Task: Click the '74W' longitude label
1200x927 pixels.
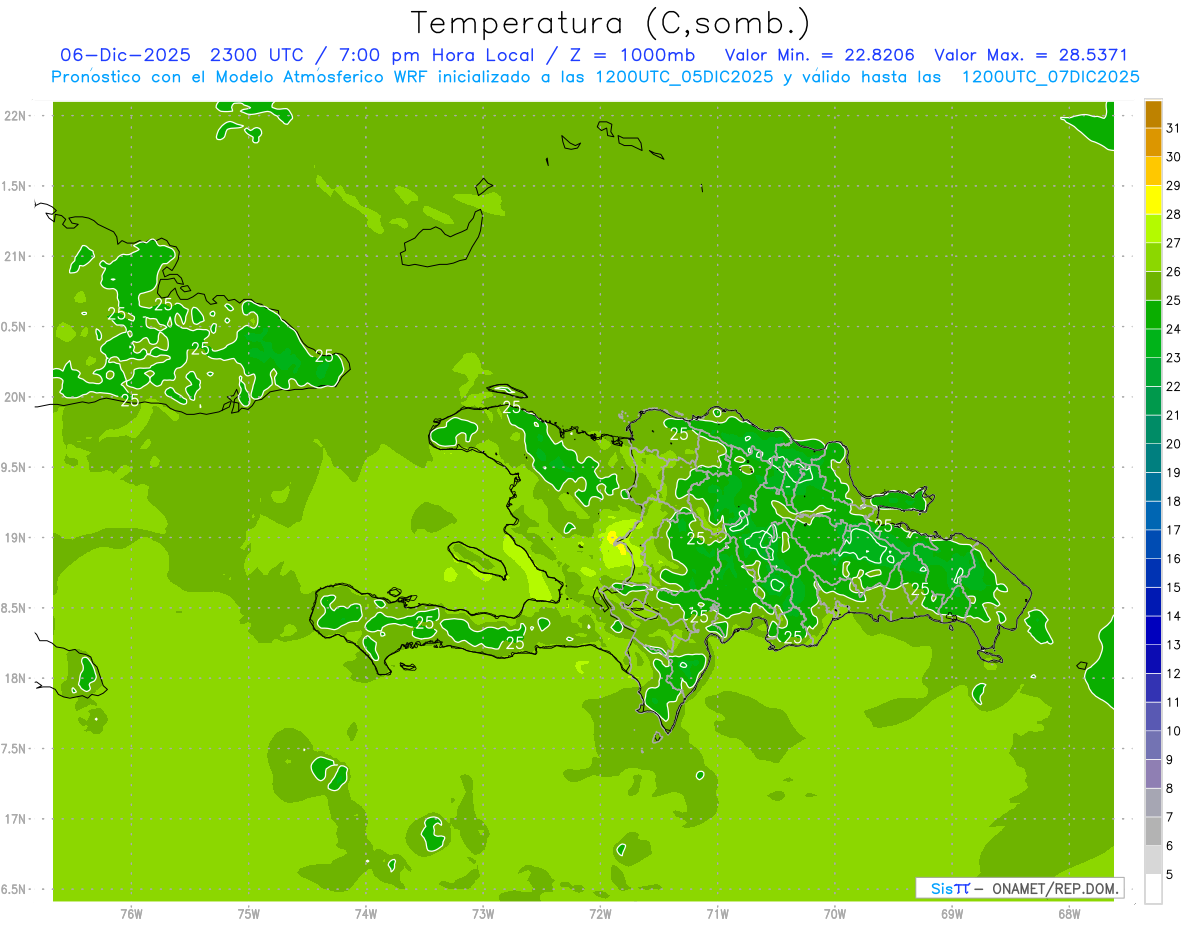Action: click(x=366, y=914)
